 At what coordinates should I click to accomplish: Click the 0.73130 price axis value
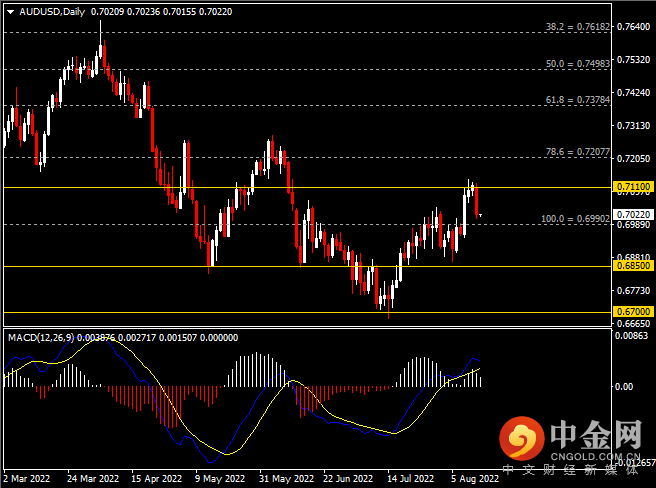tap(633, 126)
